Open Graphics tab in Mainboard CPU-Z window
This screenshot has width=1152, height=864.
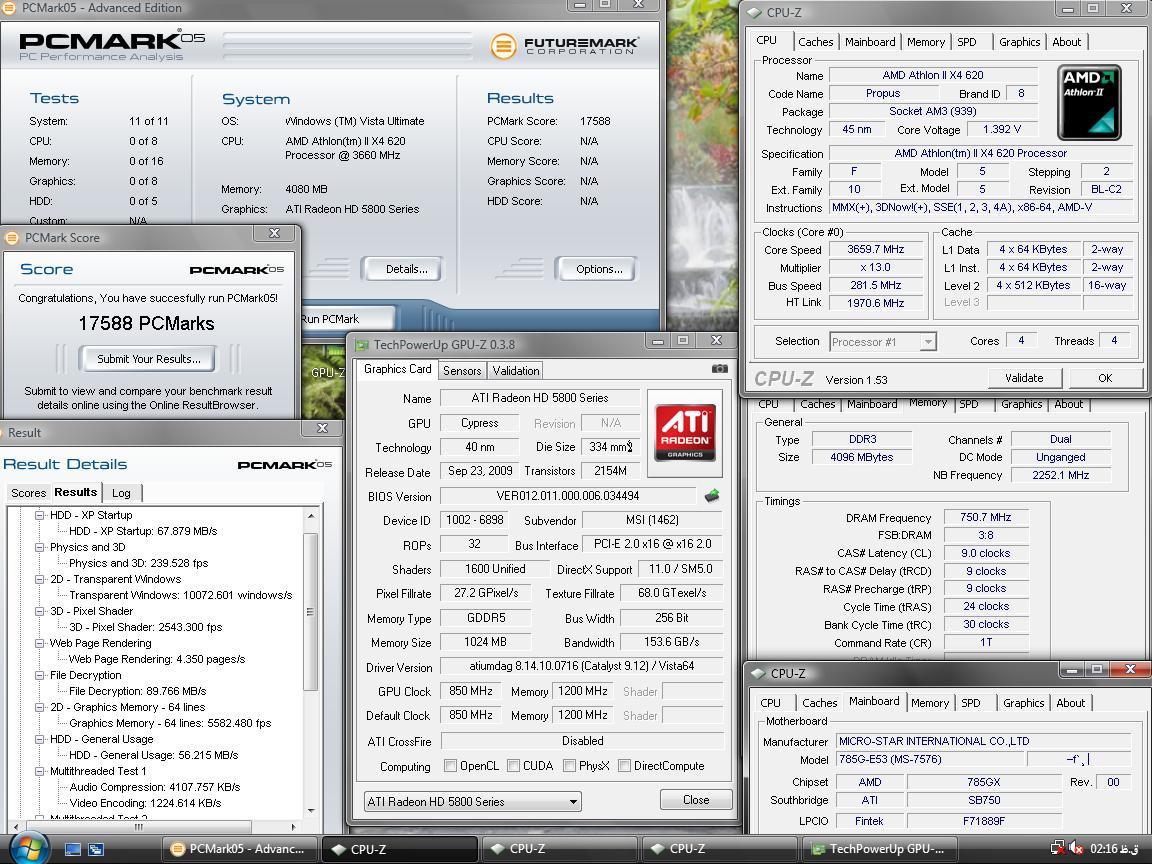[x=1023, y=703]
